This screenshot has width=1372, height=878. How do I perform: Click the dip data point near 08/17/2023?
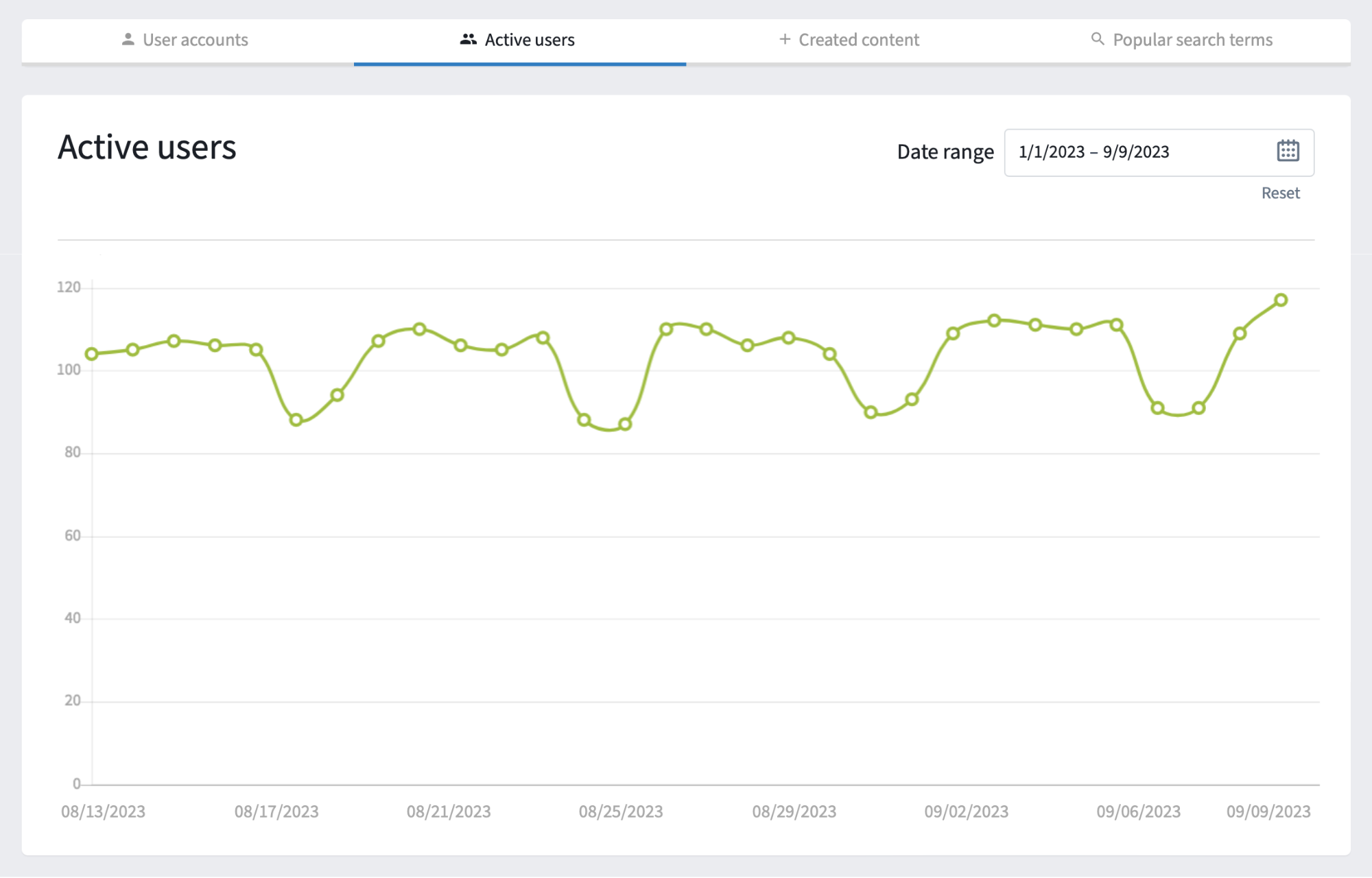296,419
